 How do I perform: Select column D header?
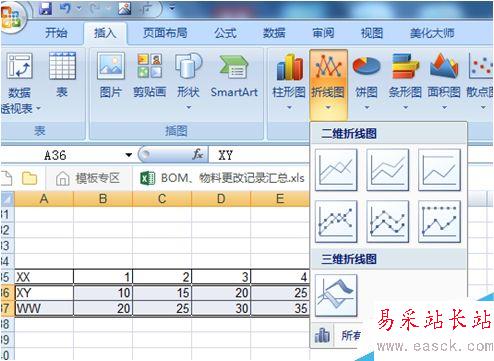coord(221,199)
